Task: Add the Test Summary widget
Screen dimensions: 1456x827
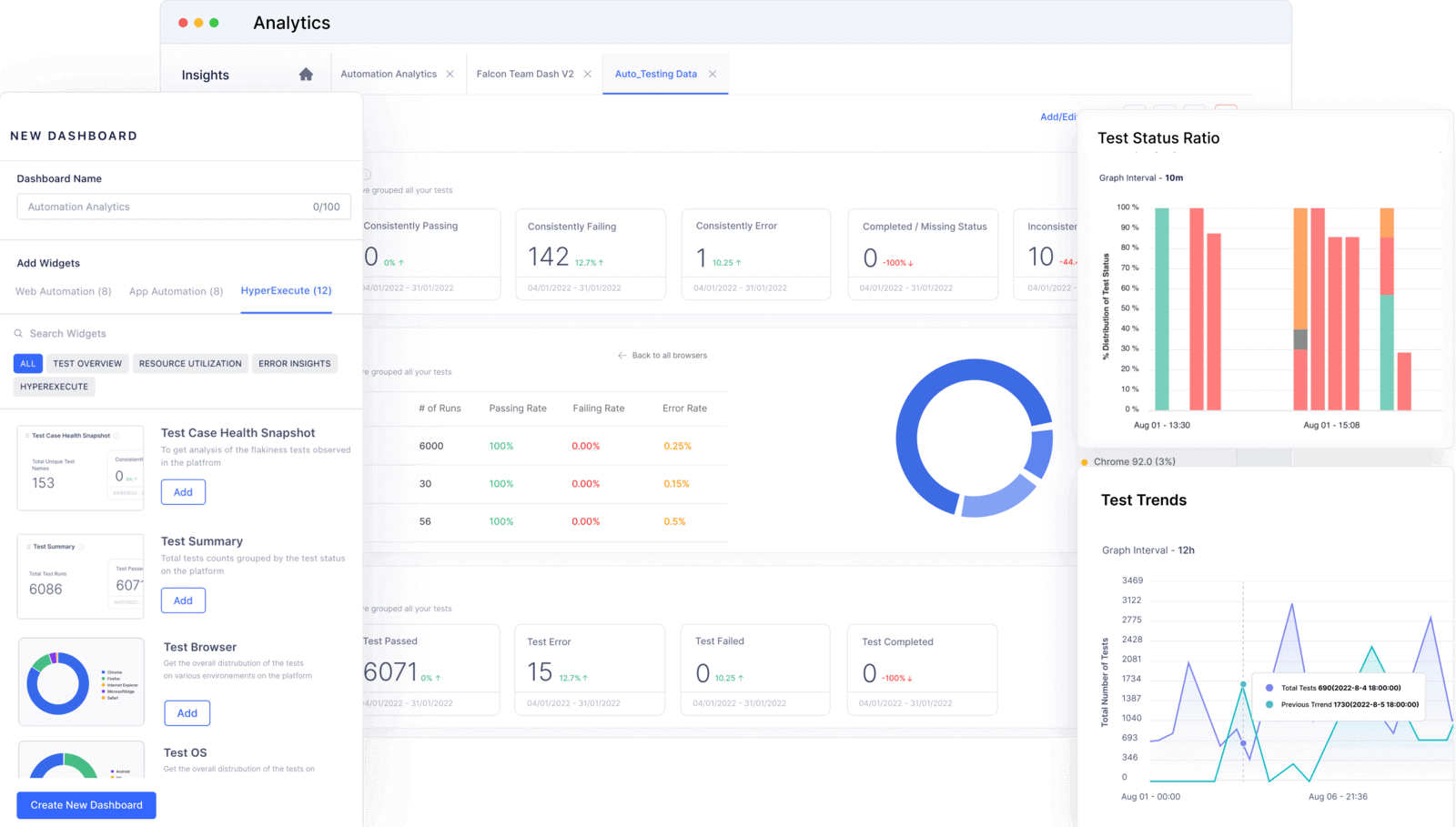Action: tap(183, 600)
